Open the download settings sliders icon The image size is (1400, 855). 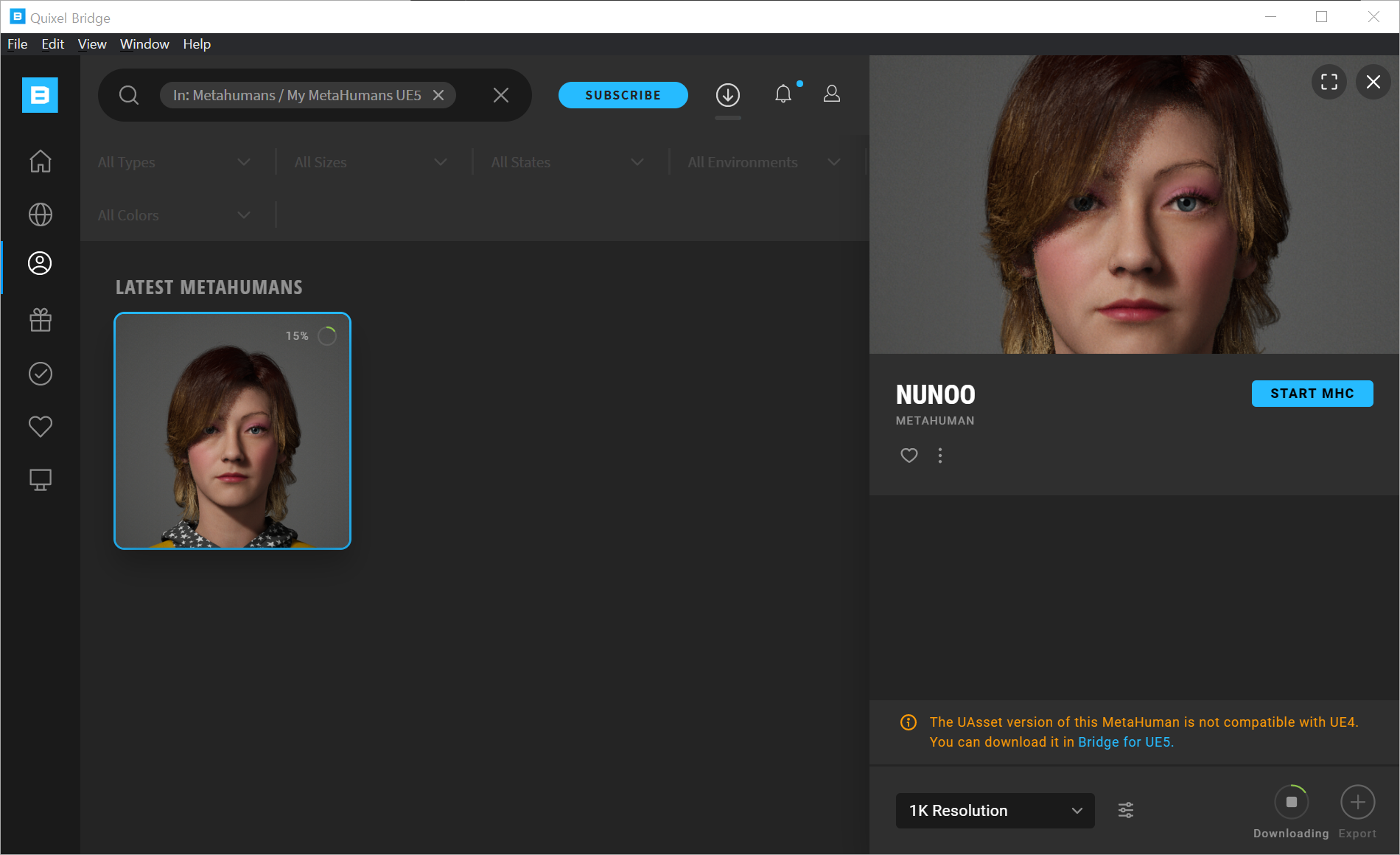[1126, 811]
